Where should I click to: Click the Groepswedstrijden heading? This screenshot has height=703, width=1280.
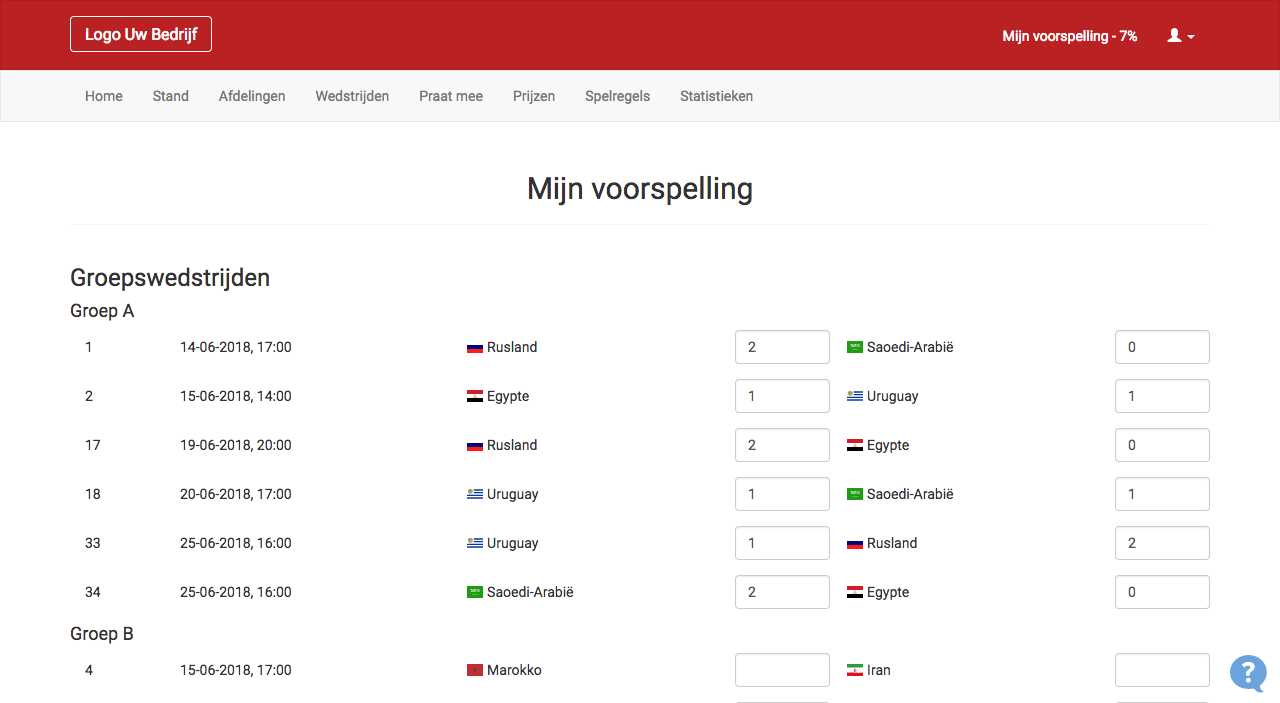170,277
